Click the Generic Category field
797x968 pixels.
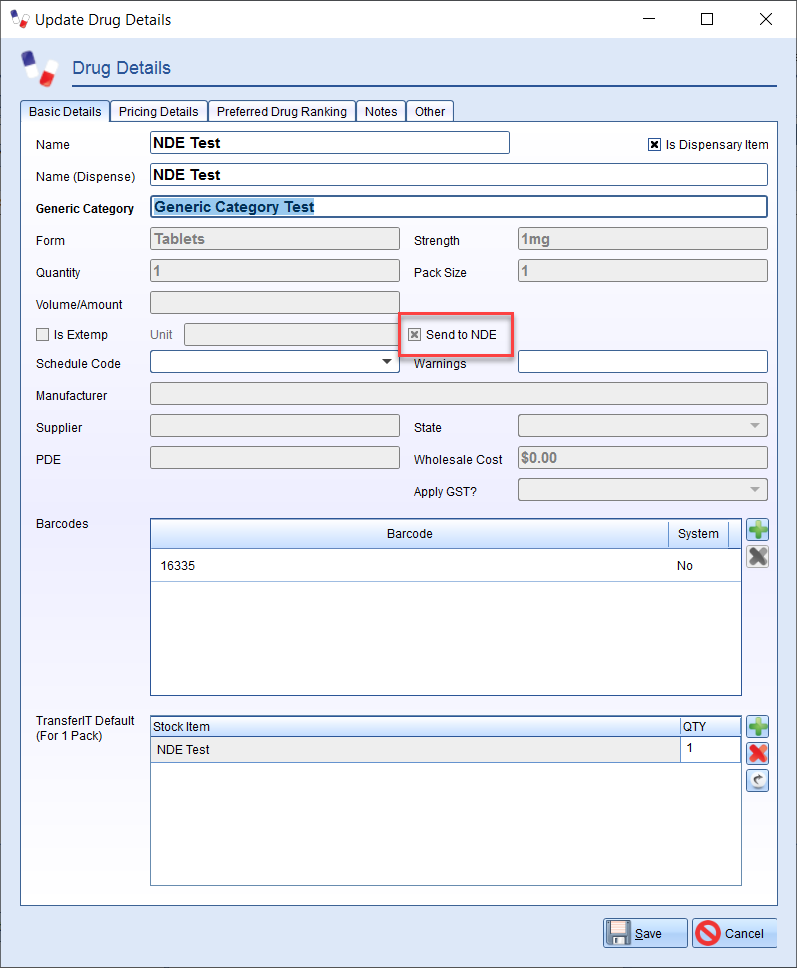[x=459, y=207]
